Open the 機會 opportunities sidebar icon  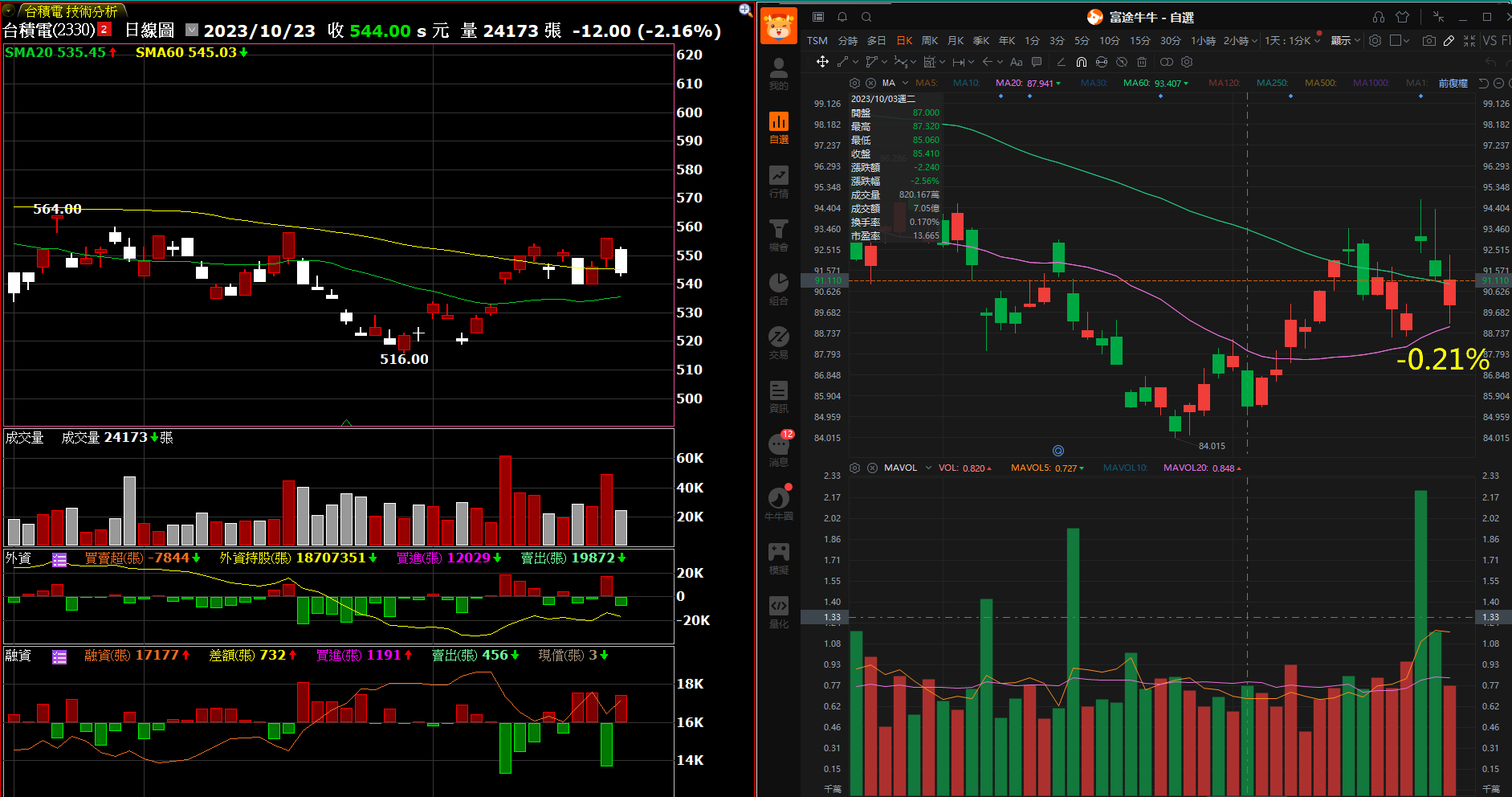click(779, 235)
